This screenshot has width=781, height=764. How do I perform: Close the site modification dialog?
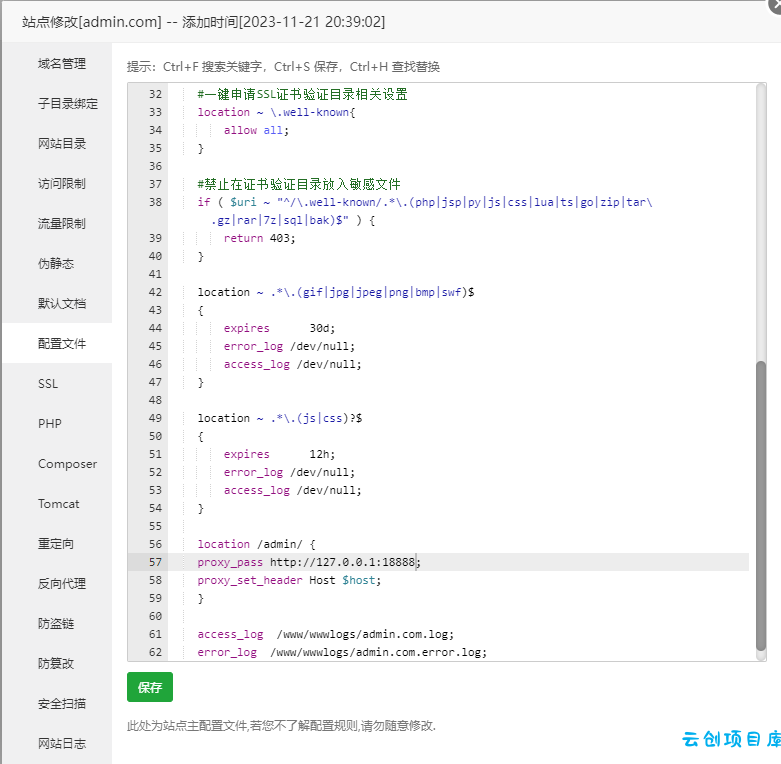tap(777, 5)
